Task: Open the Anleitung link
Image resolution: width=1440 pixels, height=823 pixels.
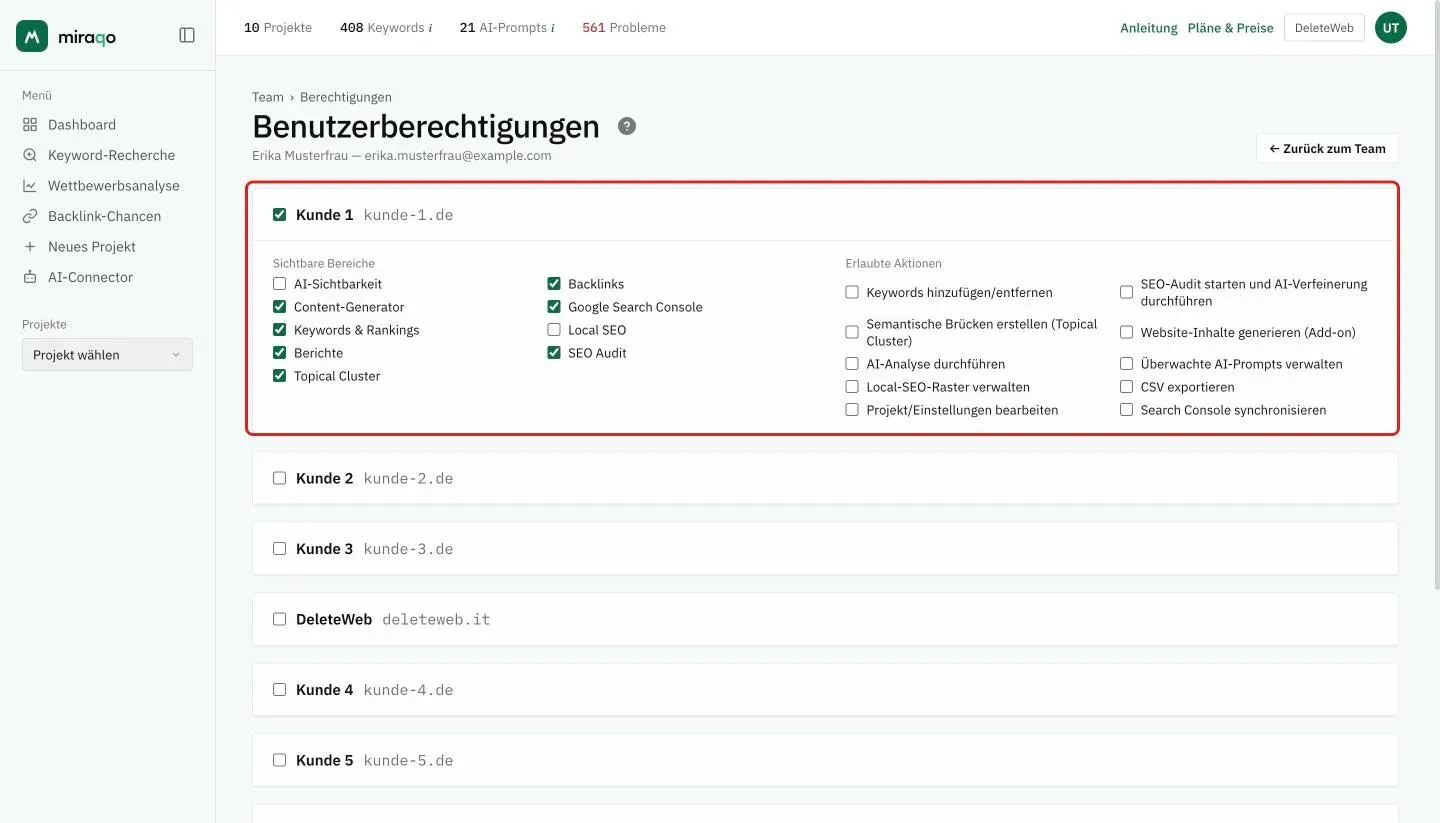Action: (1149, 28)
